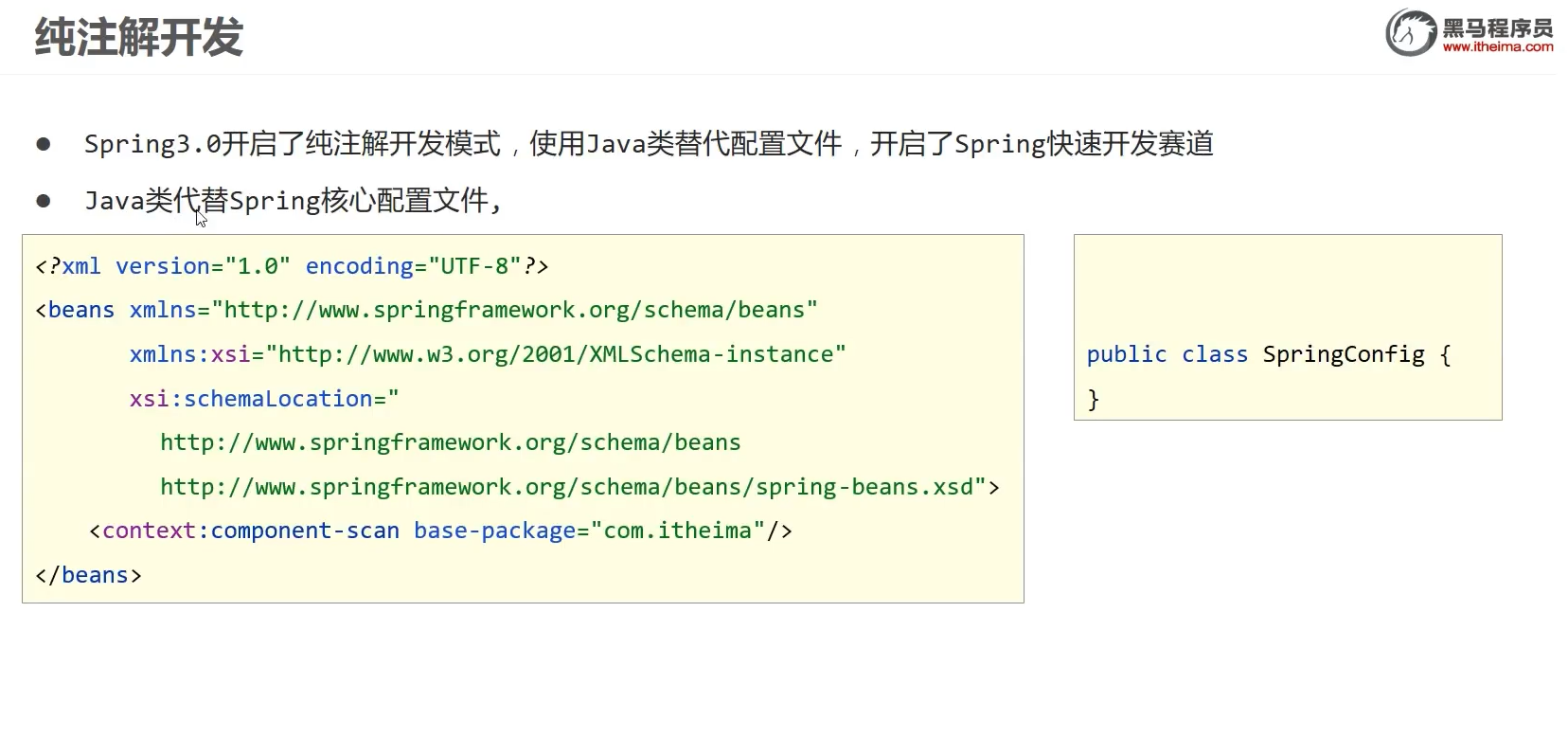The image size is (1568, 738).
Task: Click the slide title 纯注解开发
Action: pos(139,38)
